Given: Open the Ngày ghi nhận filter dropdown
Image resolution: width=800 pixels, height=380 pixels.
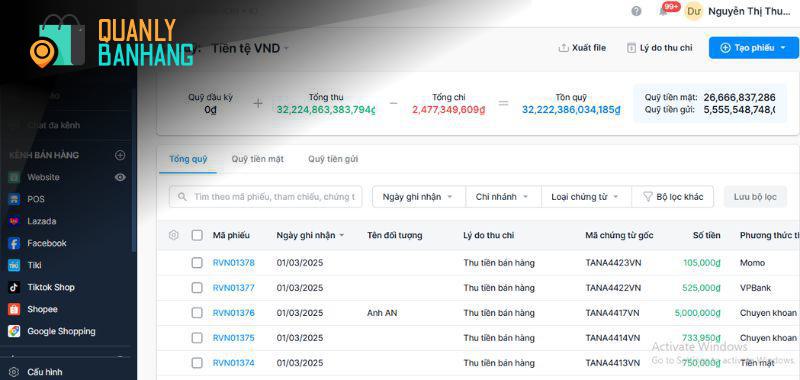Looking at the screenshot, I should [x=418, y=197].
